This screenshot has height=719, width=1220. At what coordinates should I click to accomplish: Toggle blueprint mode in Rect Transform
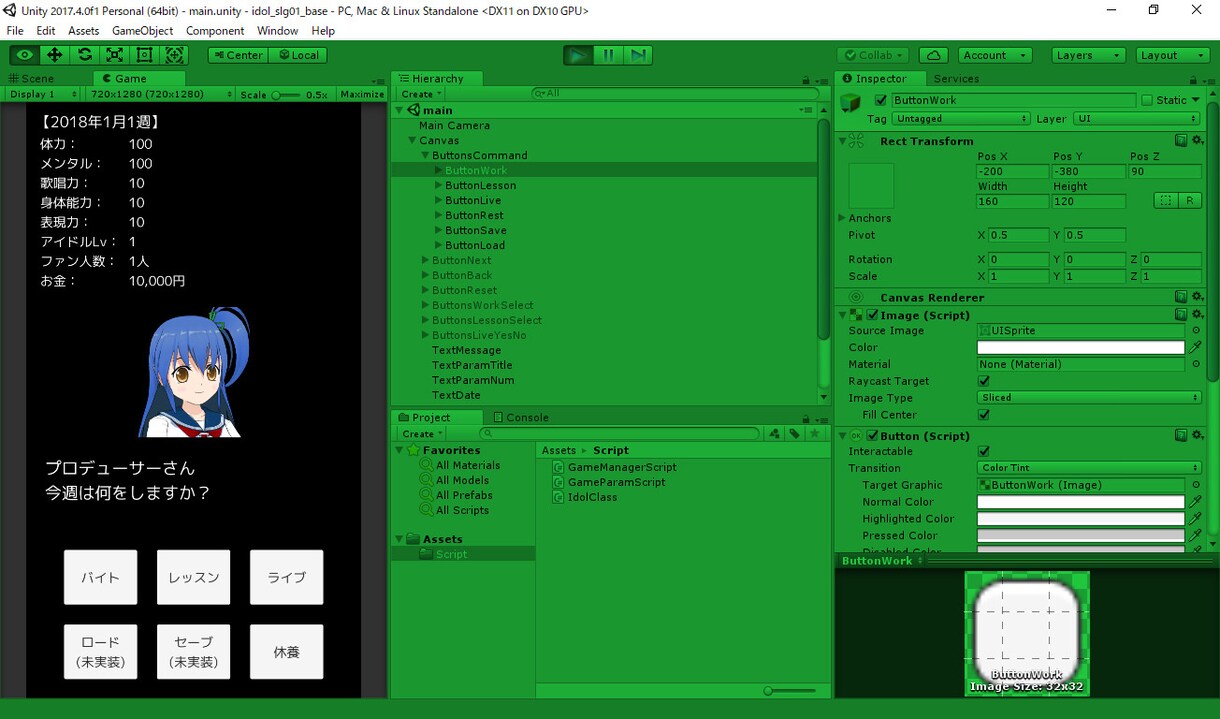tap(1166, 201)
